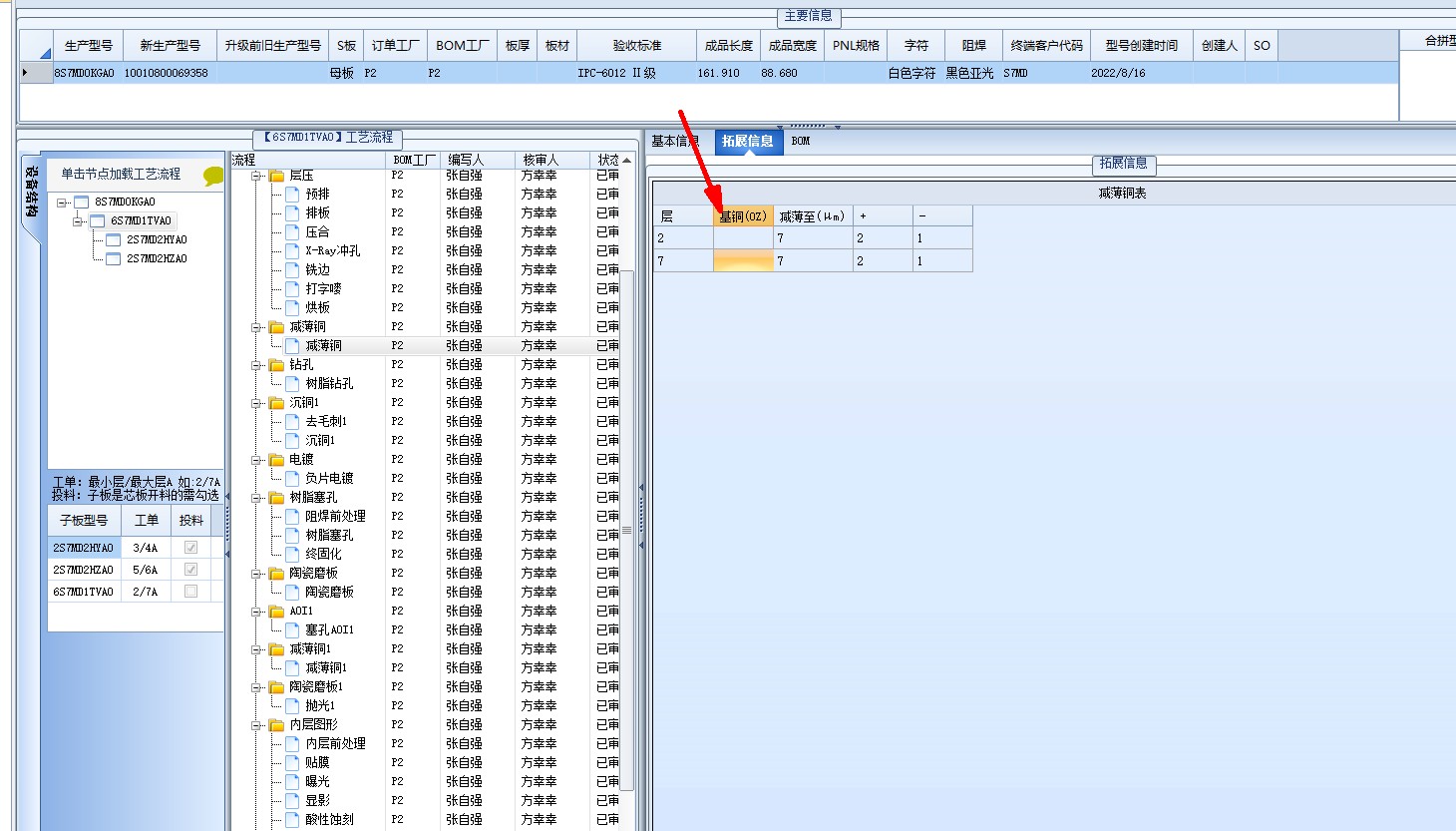
Task: Collapse the 沉铜1 process group
Action: point(257,402)
